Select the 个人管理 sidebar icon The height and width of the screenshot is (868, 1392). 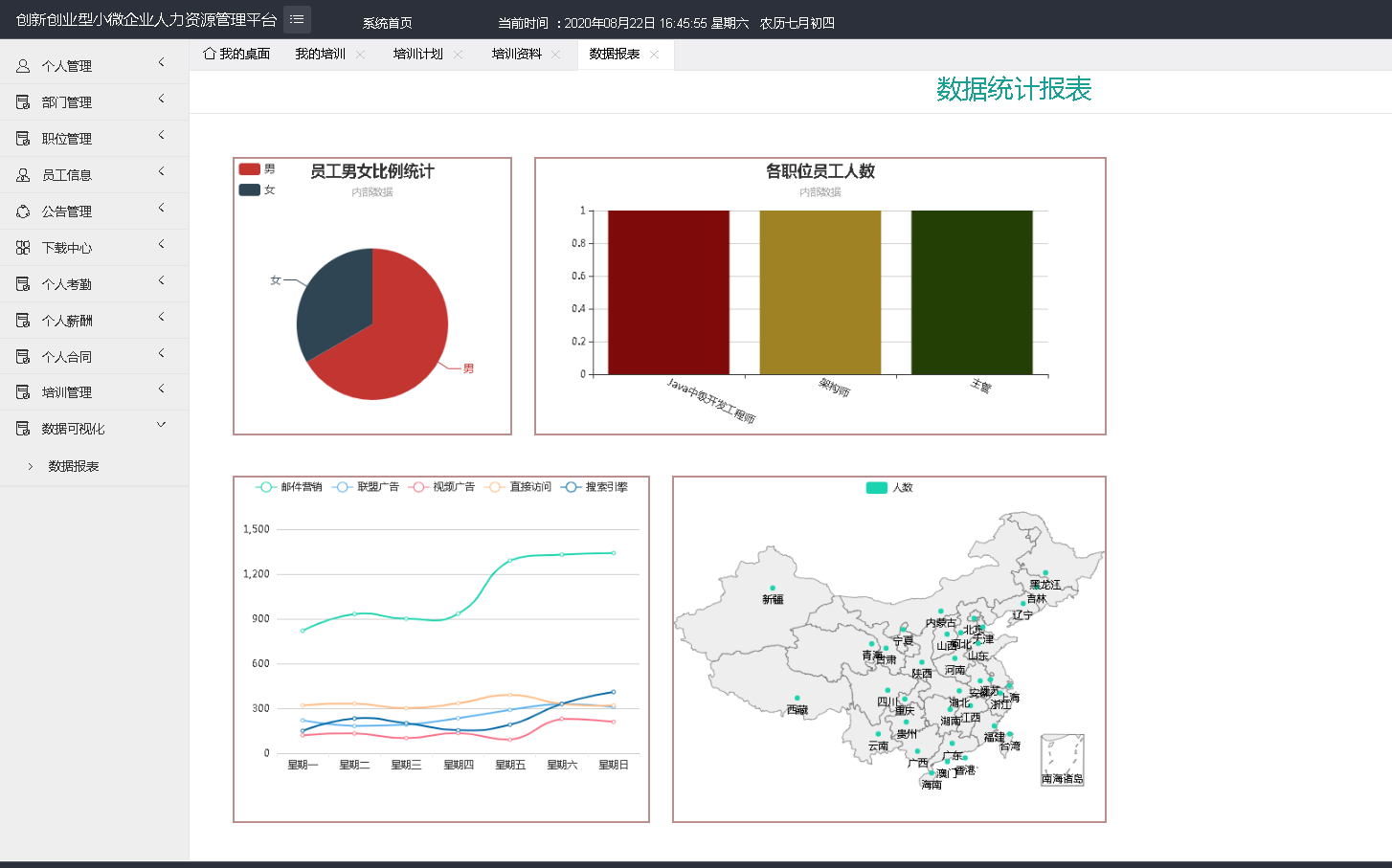pos(21,65)
